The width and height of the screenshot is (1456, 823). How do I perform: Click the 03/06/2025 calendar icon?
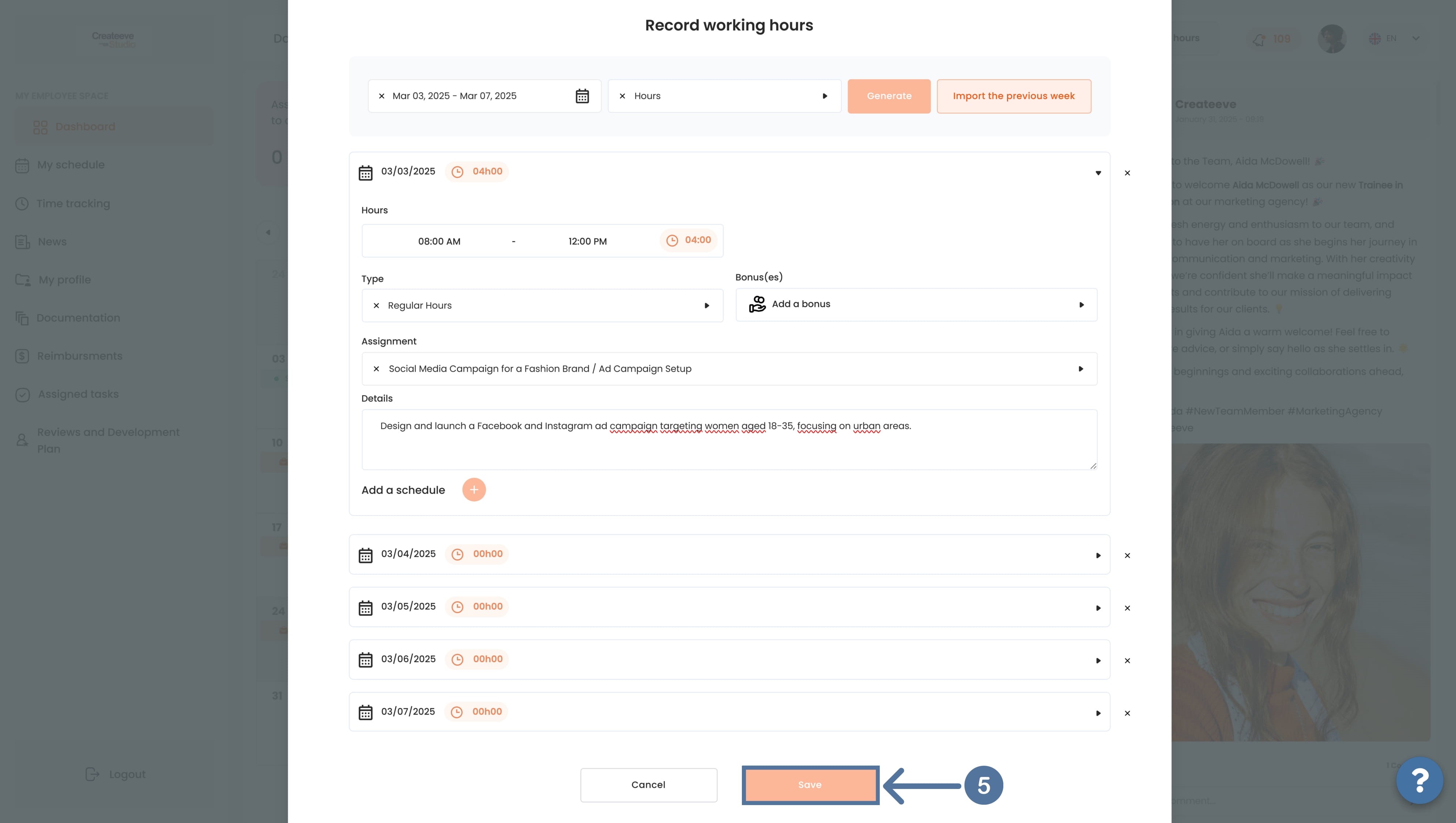point(366,660)
